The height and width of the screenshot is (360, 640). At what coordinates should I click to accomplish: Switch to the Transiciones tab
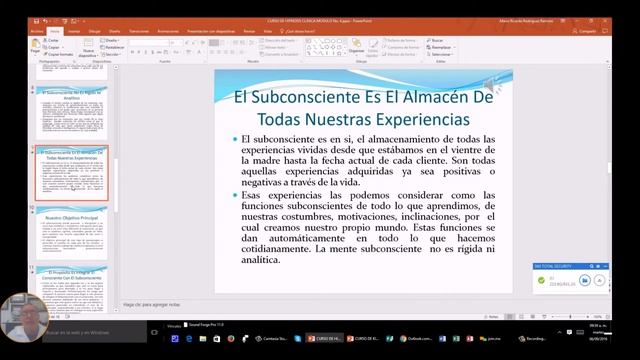pos(139,31)
